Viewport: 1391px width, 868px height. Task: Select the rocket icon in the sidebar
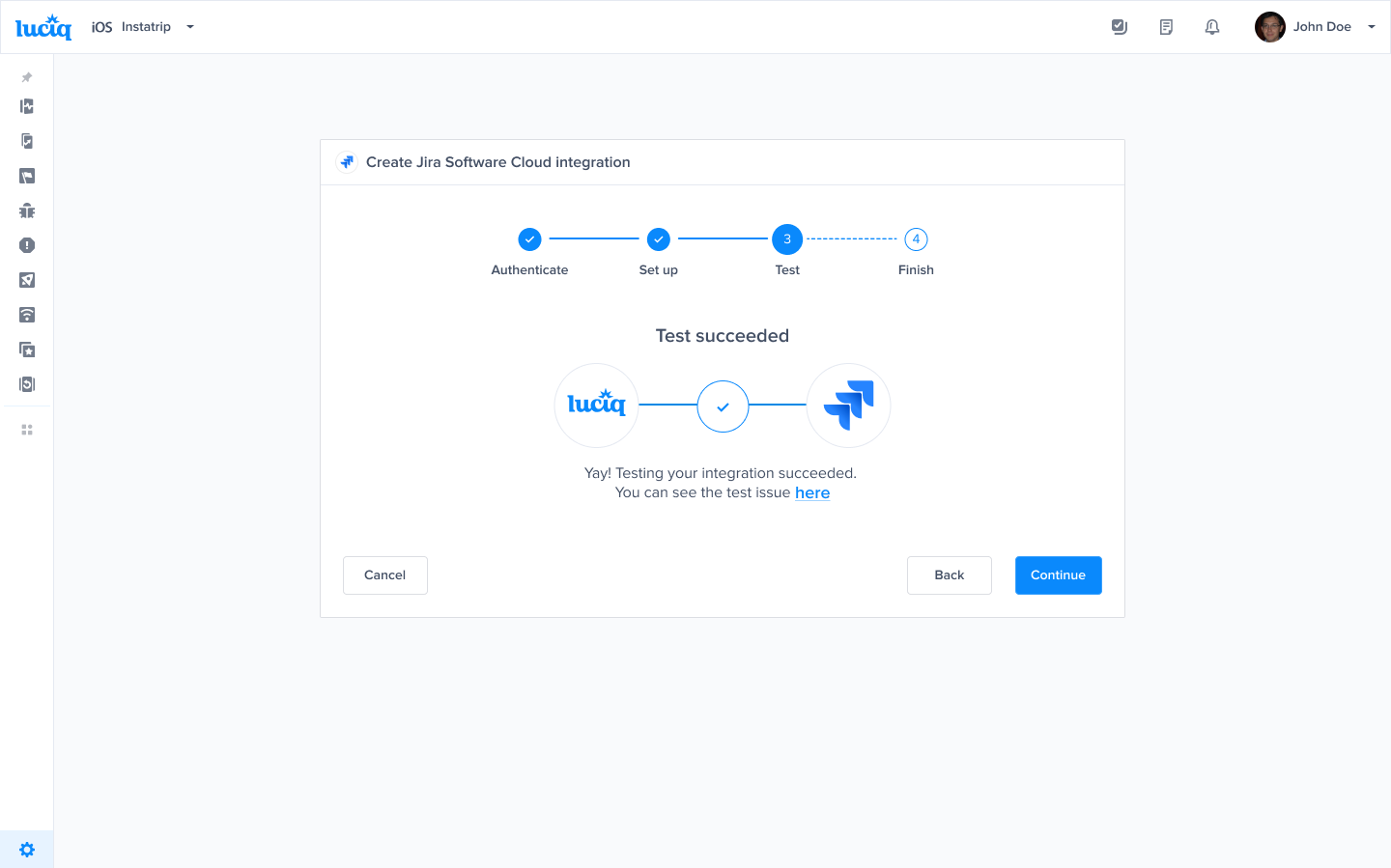pyautogui.click(x=27, y=280)
